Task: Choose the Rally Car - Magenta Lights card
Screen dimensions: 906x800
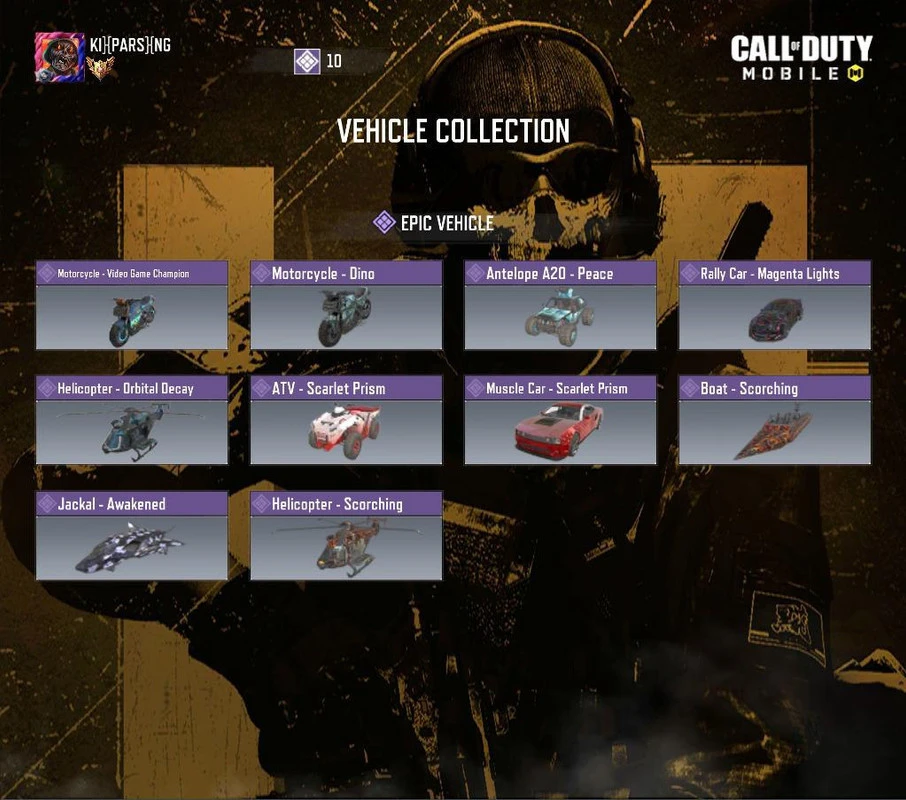Action: click(x=775, y=305)
